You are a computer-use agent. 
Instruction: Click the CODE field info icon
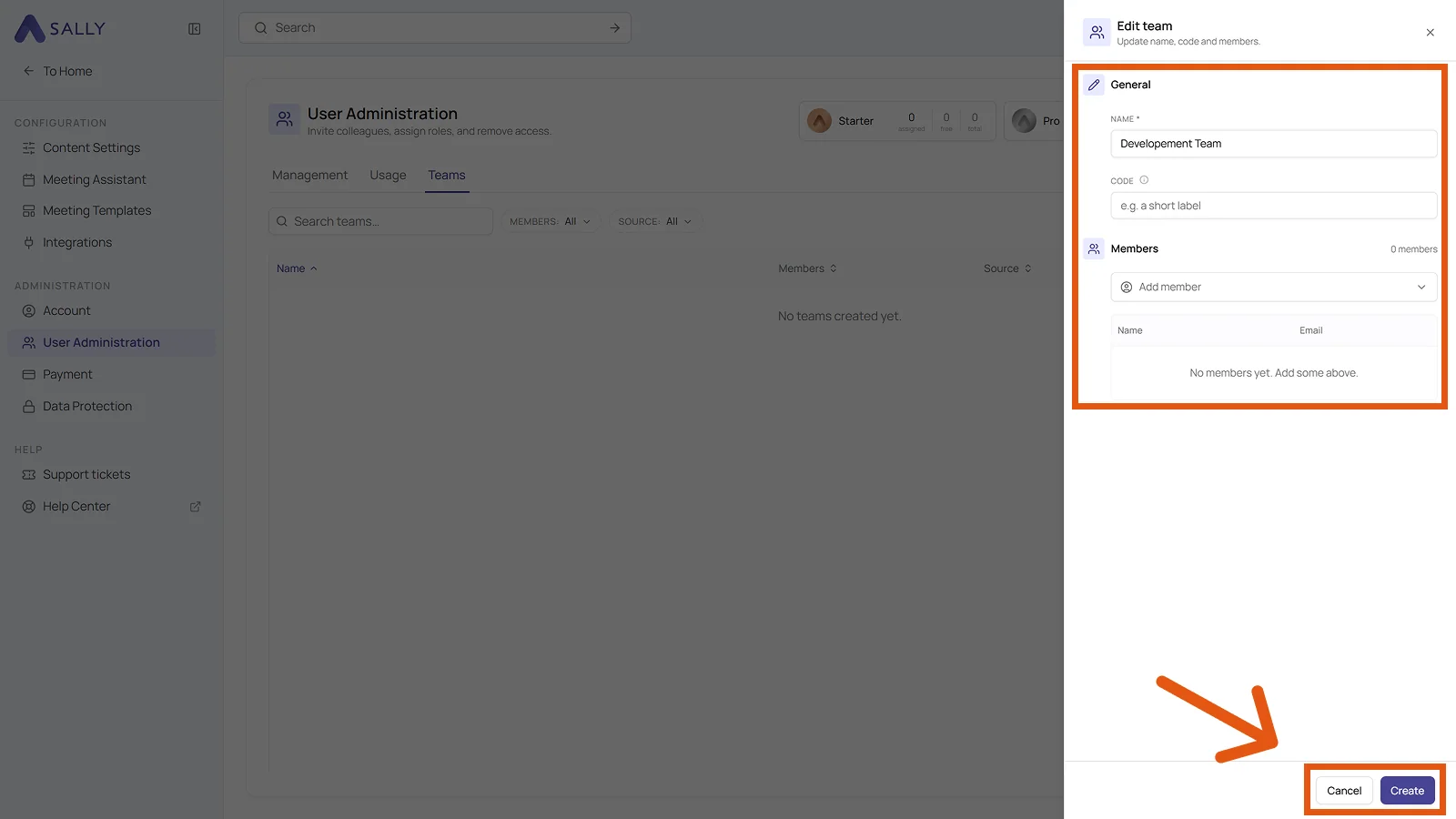pyautogui.click(x=1144, y=180)
